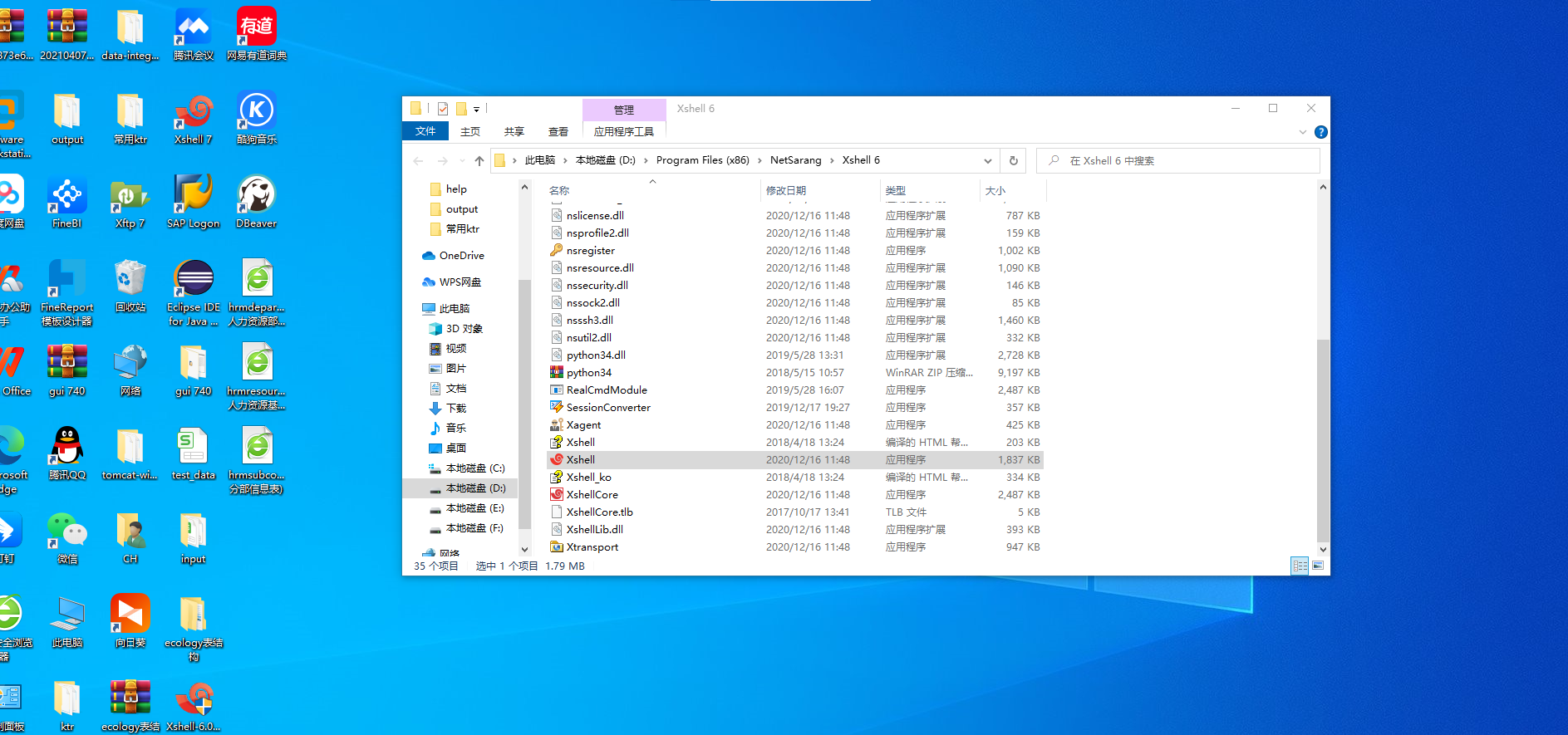Open 向日葵 remote control shortcut
The width and height of the screenshot is (1568, 735).
click(x=130, y=622)
